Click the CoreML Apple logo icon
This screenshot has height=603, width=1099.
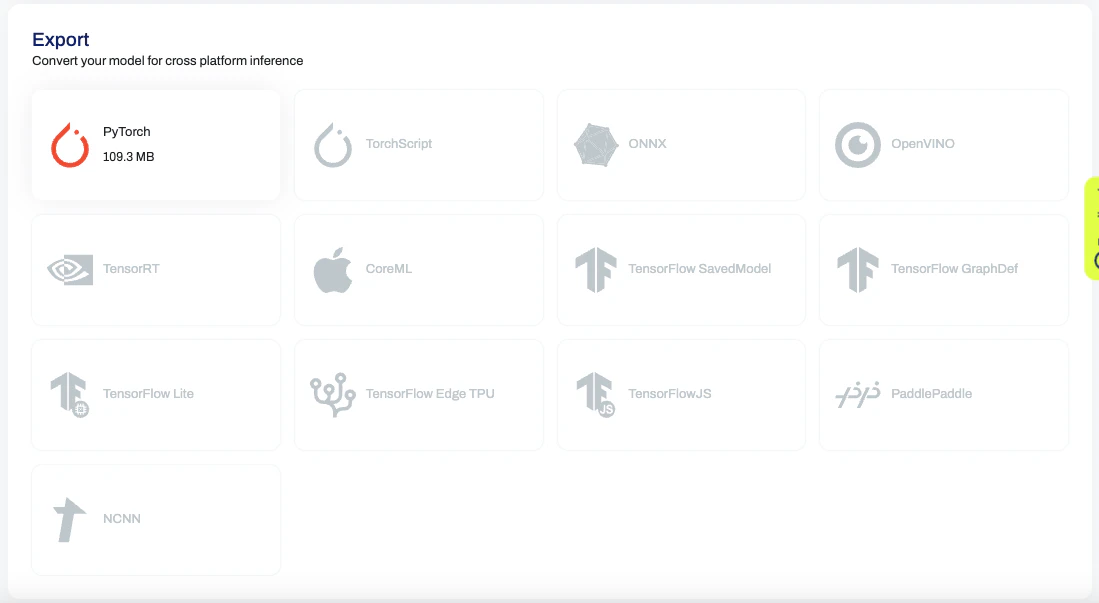pos(333,269)
